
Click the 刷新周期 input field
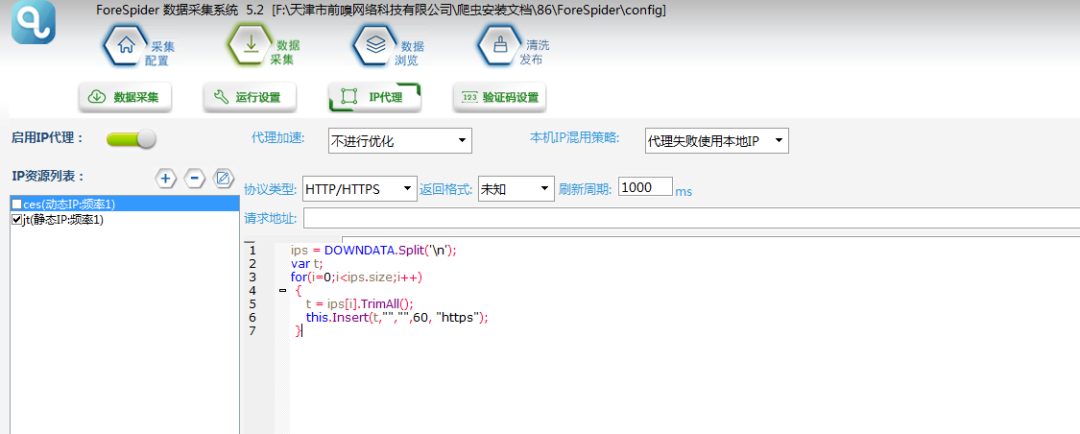[645, 187]
